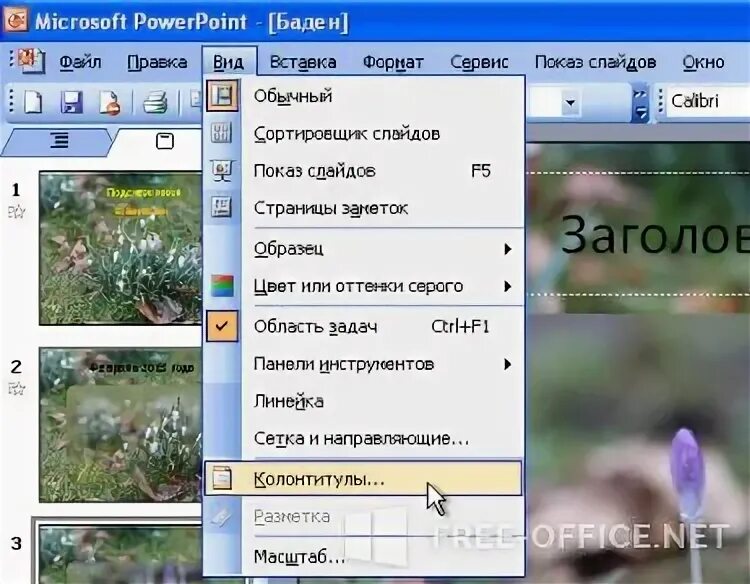Open the Окно menu

pos(703,62)
